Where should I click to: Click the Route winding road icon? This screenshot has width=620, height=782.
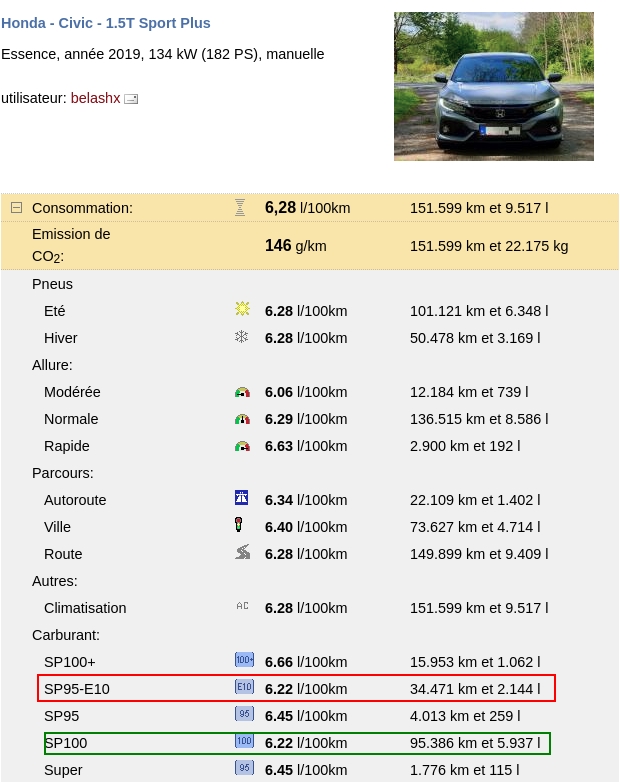[x=242, y=552]
